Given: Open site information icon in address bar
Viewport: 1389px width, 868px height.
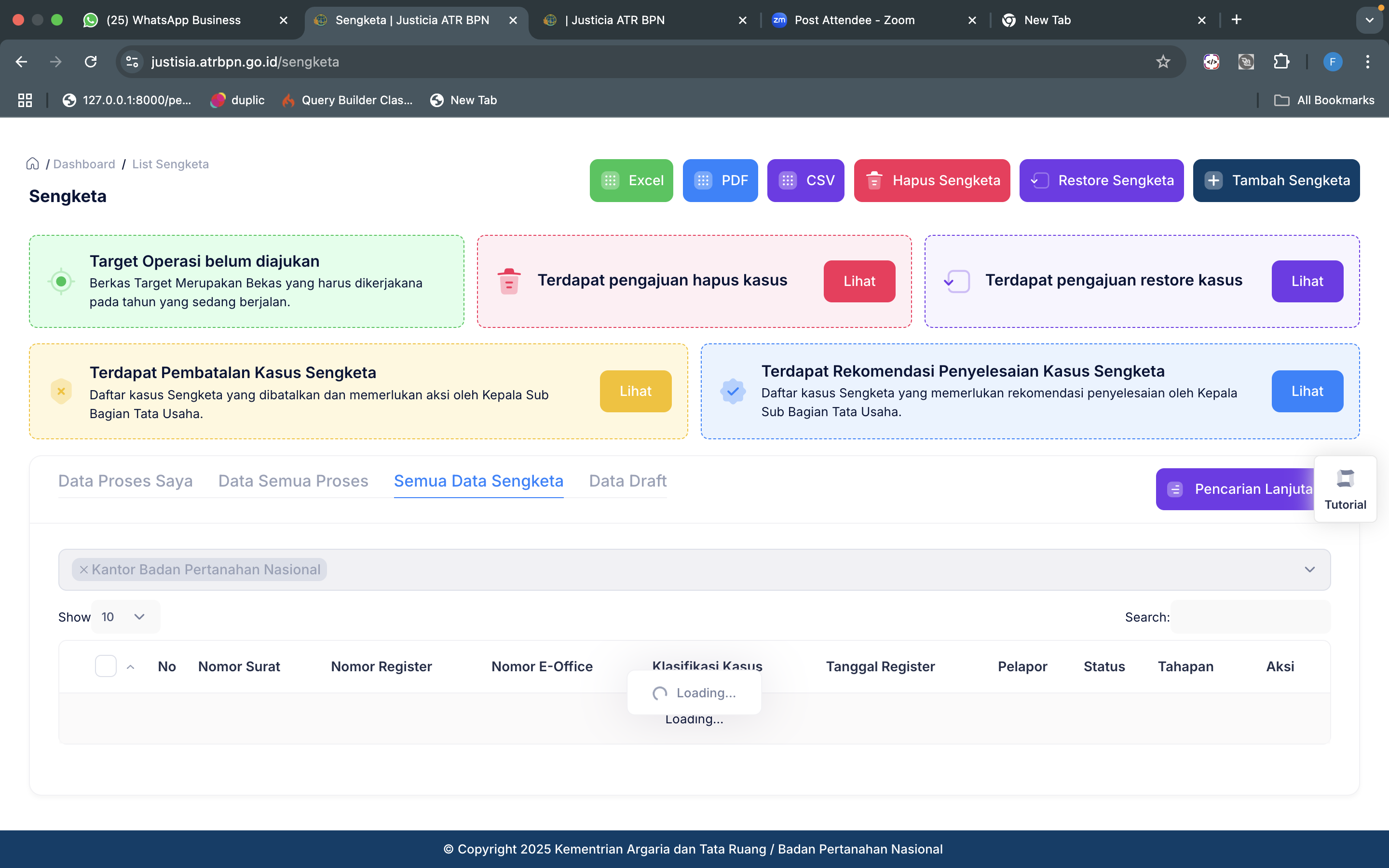Looking at the screenshot, I should [x=132, y=61].
